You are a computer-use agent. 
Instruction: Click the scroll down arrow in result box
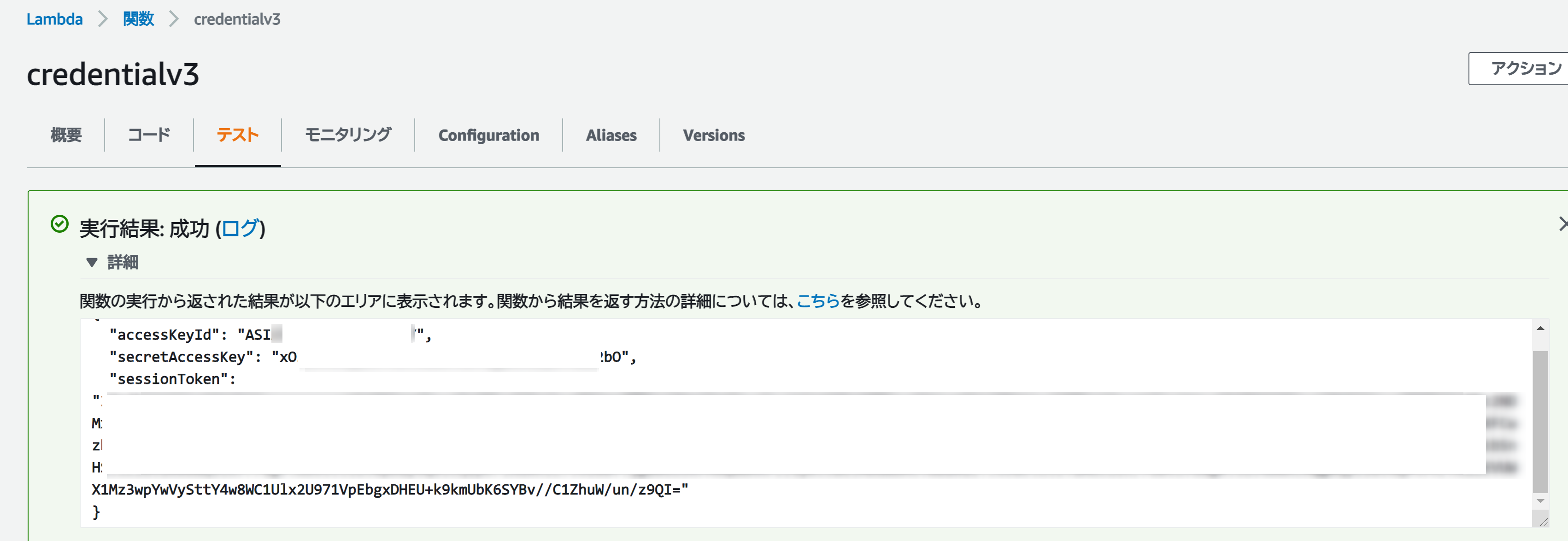1540,501
